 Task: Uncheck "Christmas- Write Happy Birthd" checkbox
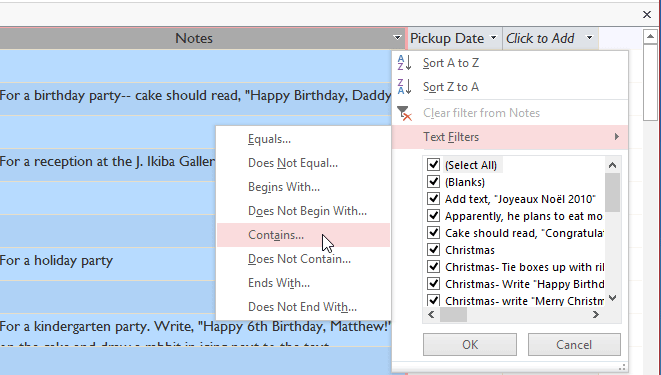click(x=433, y=284)
